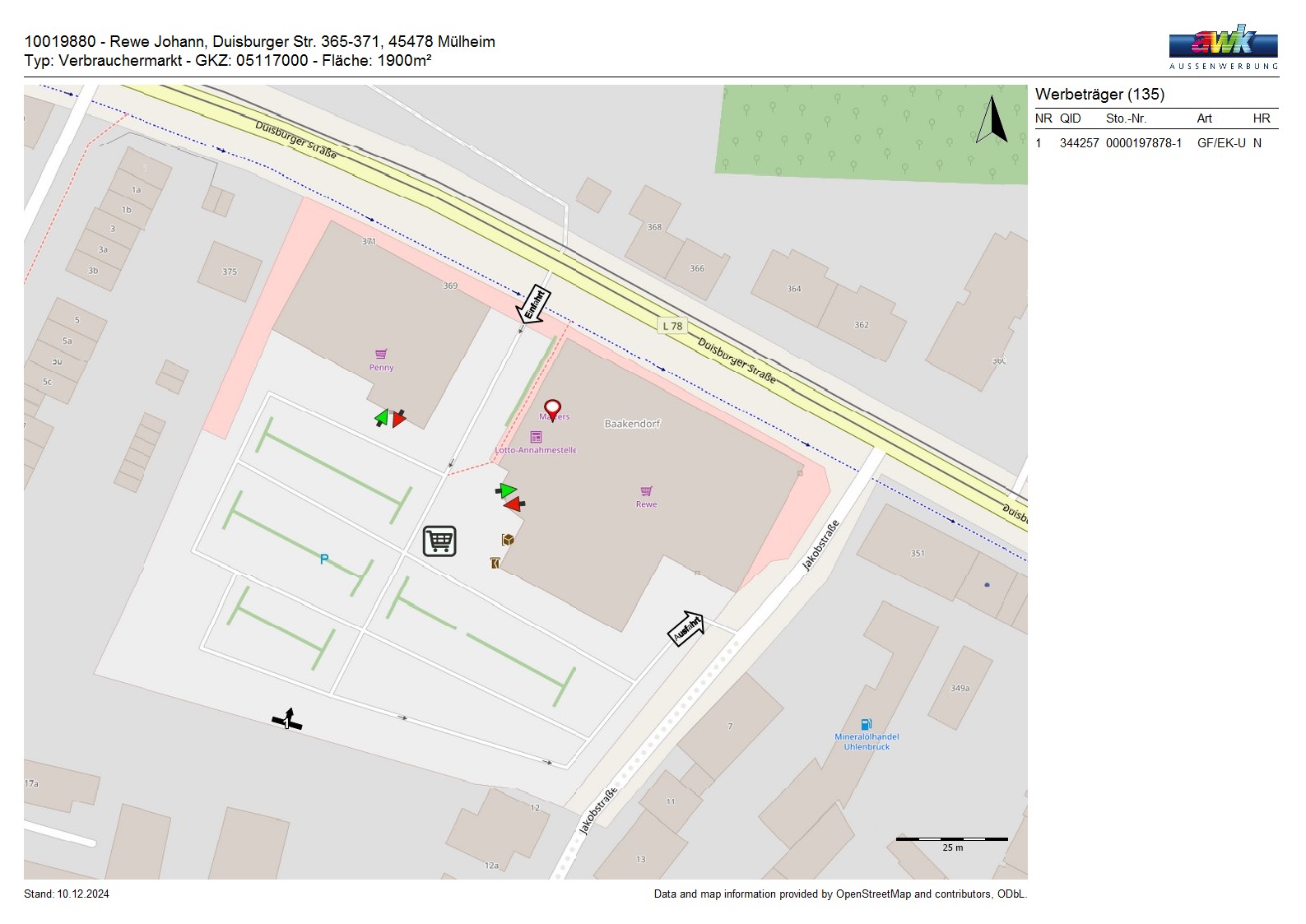This screenshot has height=924, width=1306.
Task: Click the blue parking P symbol
Action: pos(324,560)
